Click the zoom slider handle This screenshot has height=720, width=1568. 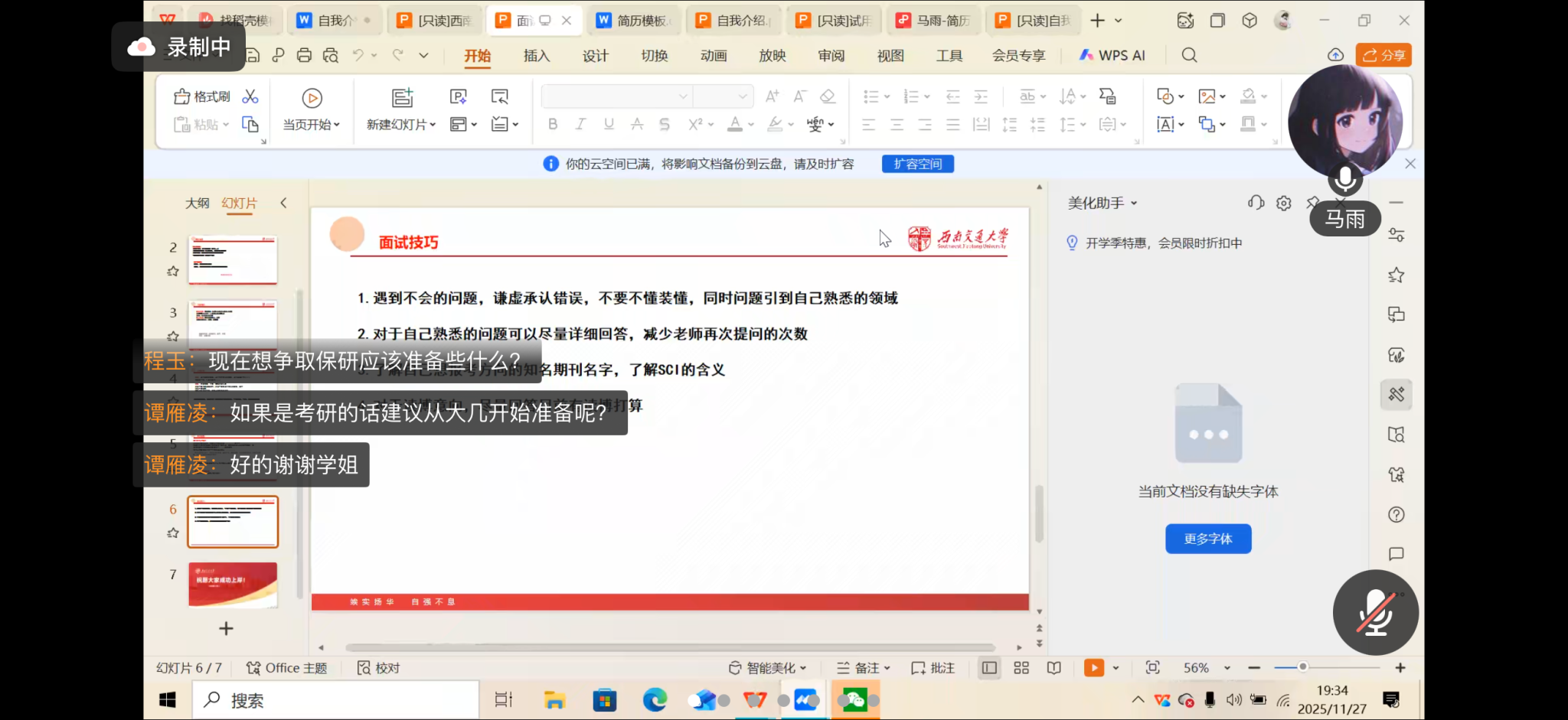1302,667
